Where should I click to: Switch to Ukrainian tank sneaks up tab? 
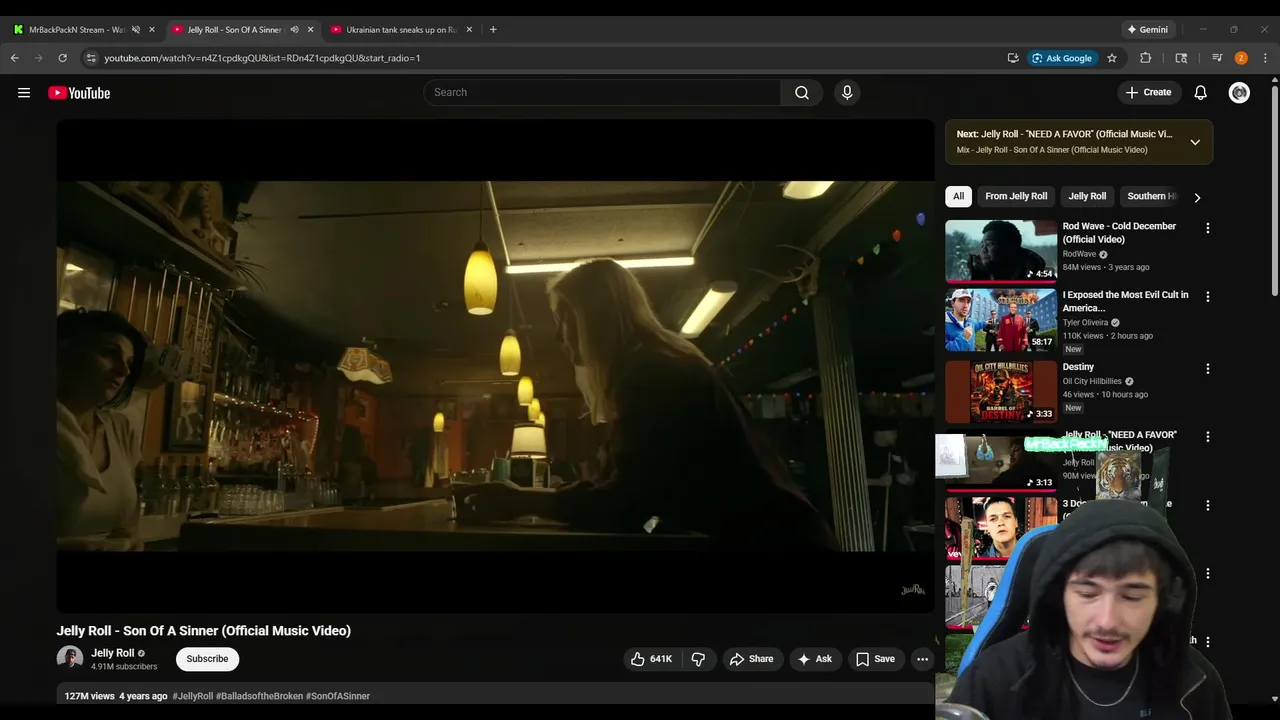(401, 29)
